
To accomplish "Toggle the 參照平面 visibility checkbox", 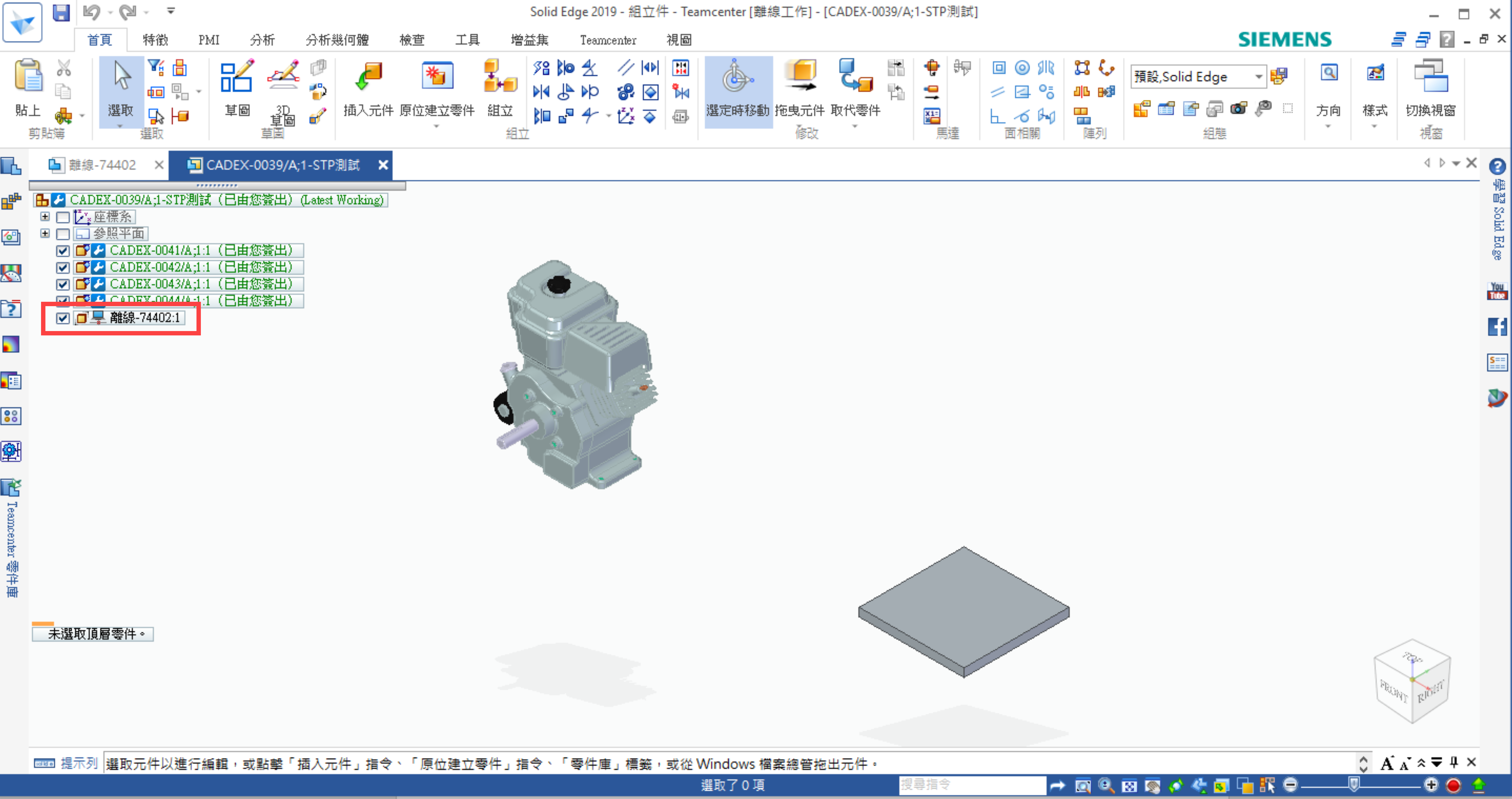I will coord(63,234).
